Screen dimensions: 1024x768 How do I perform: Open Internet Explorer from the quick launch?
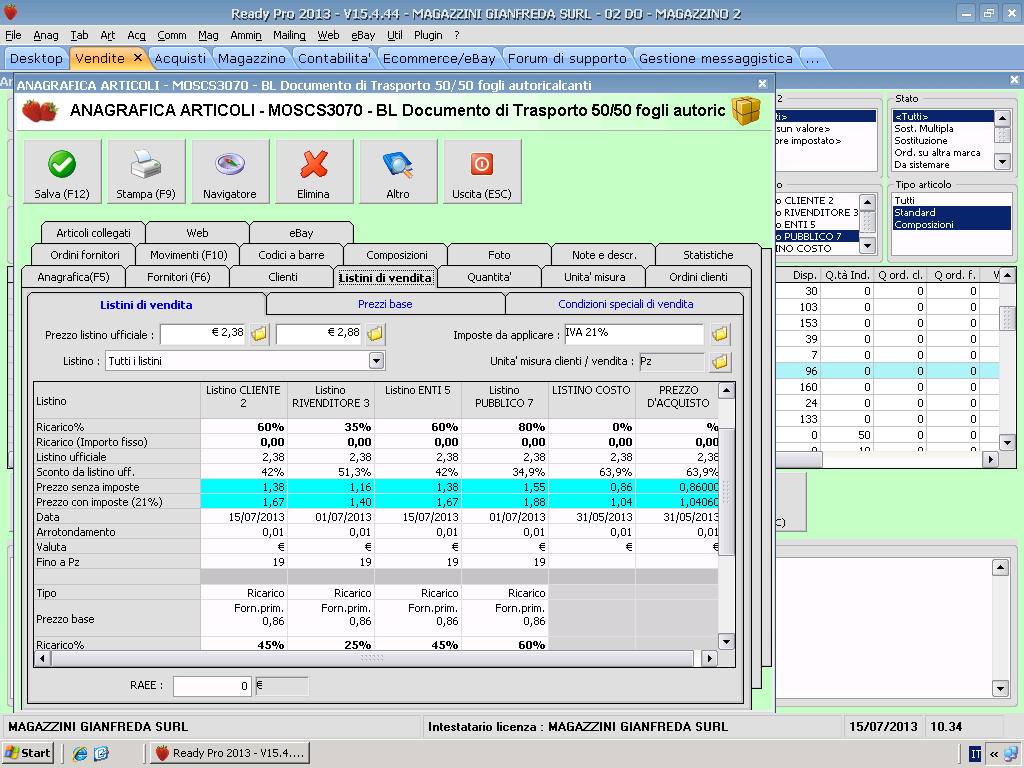pos(79,753)
